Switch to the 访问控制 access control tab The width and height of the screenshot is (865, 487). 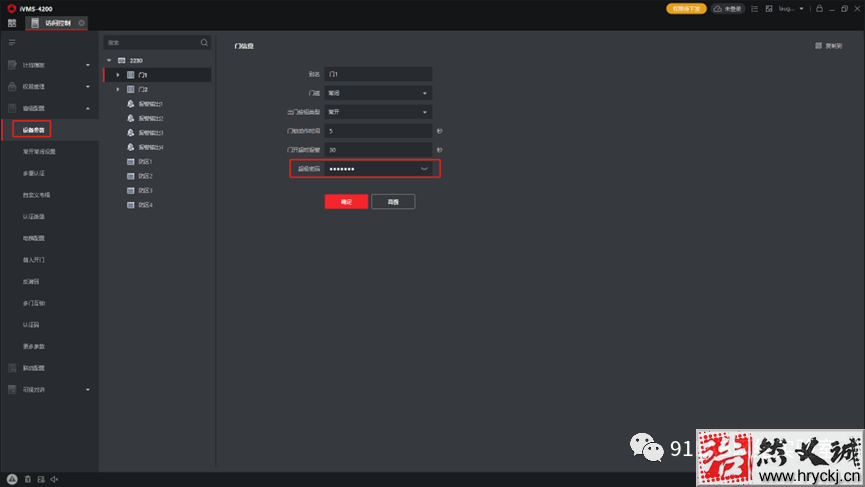[58, 23]
